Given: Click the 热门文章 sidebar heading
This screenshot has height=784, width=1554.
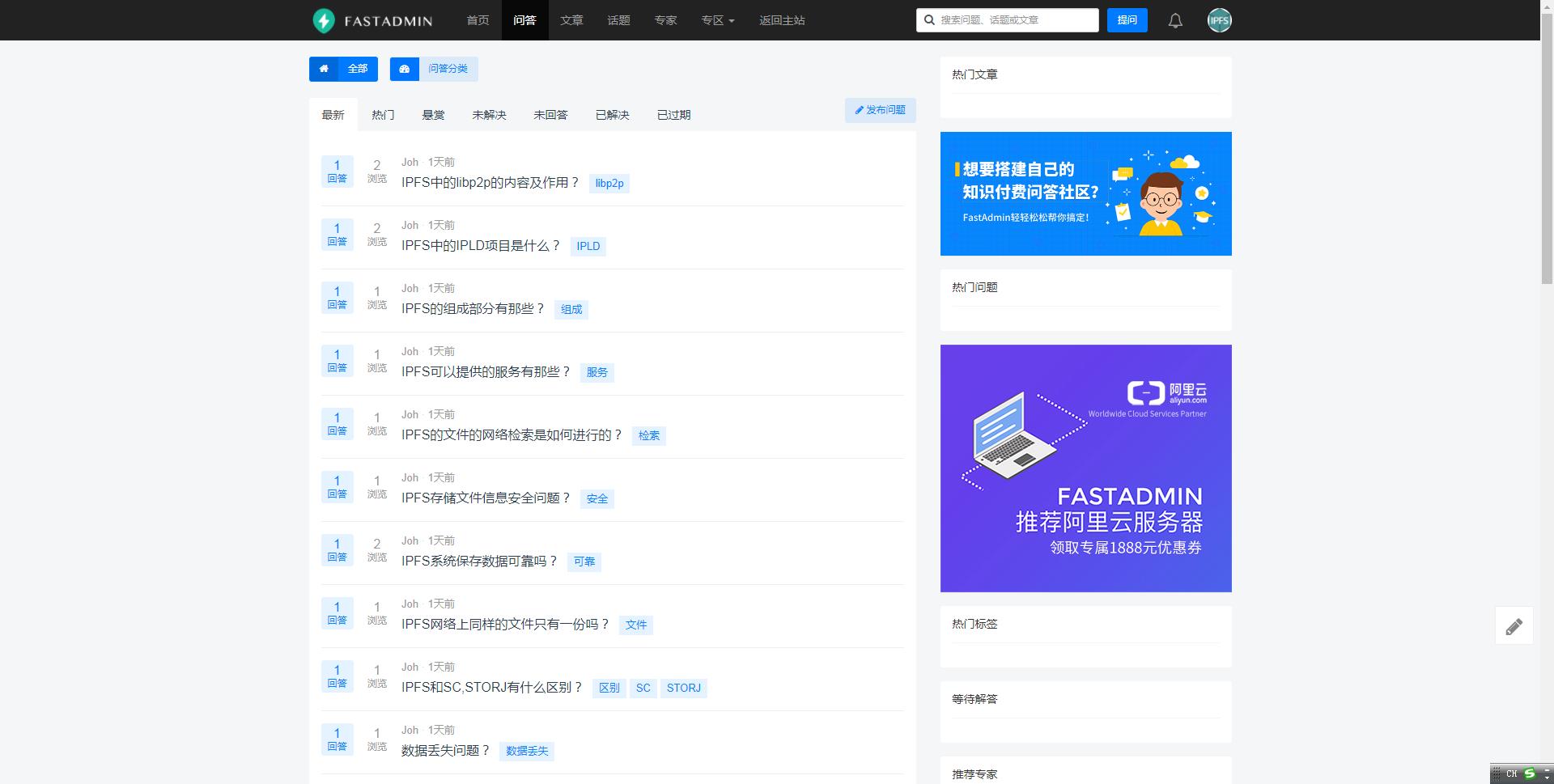Looking at the screenshot, I should [x=974, y=74].
